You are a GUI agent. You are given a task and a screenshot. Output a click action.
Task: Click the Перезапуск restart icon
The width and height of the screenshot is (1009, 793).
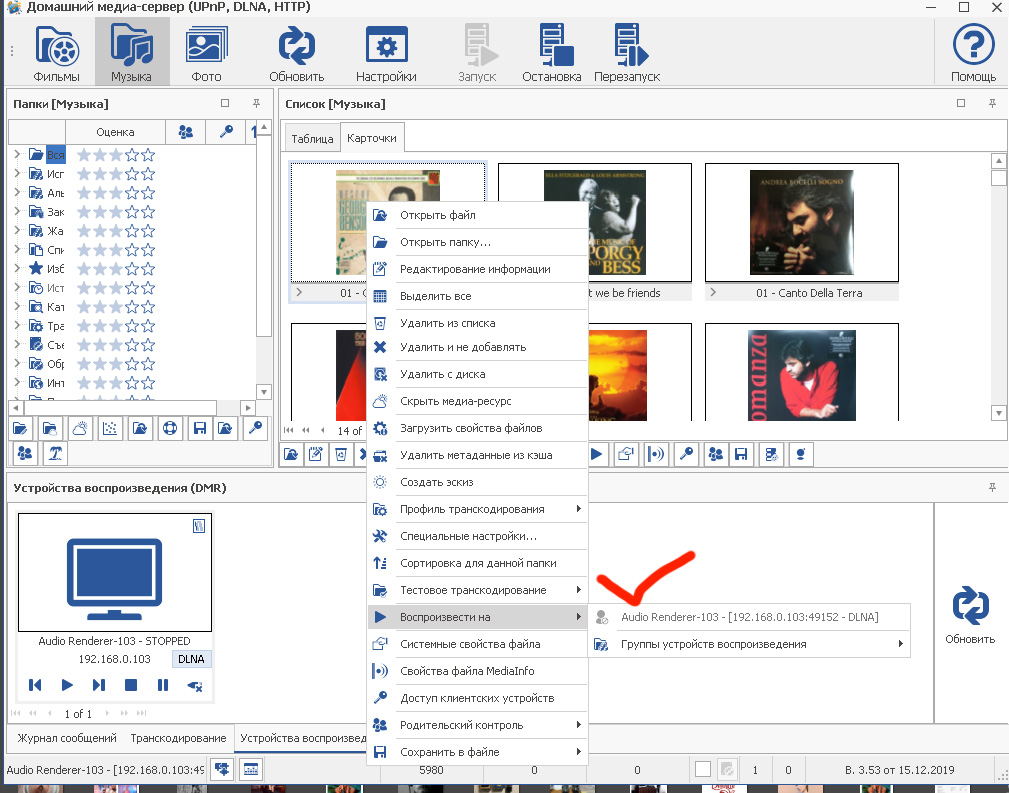point(626,51)
